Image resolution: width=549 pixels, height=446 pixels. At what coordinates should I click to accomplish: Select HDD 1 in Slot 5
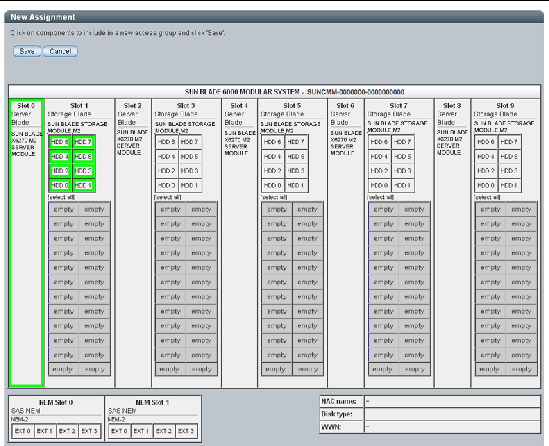[x=296, y=185]
